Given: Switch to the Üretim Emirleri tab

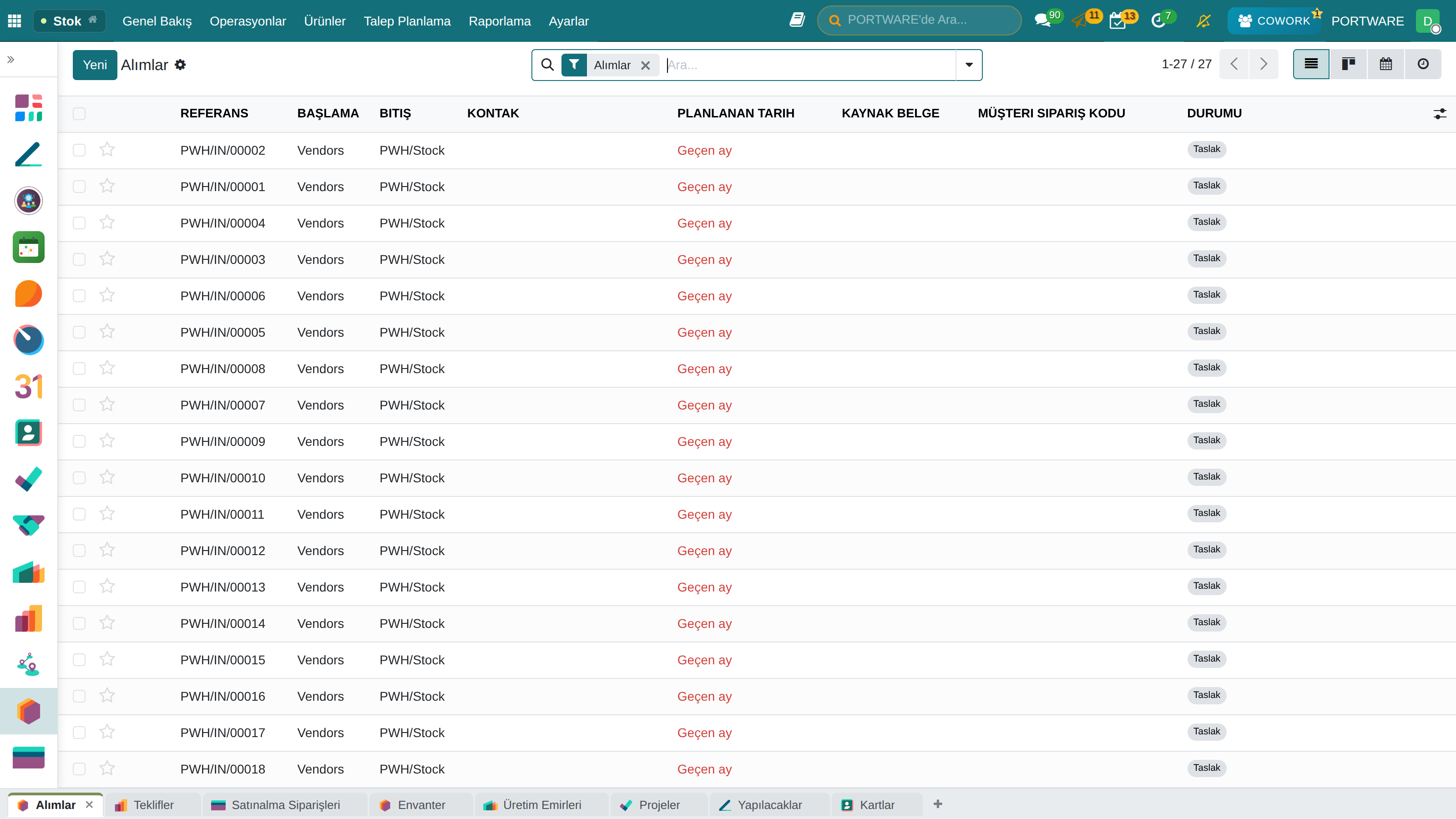Looking at the screenshot, I should pos(541,805).
